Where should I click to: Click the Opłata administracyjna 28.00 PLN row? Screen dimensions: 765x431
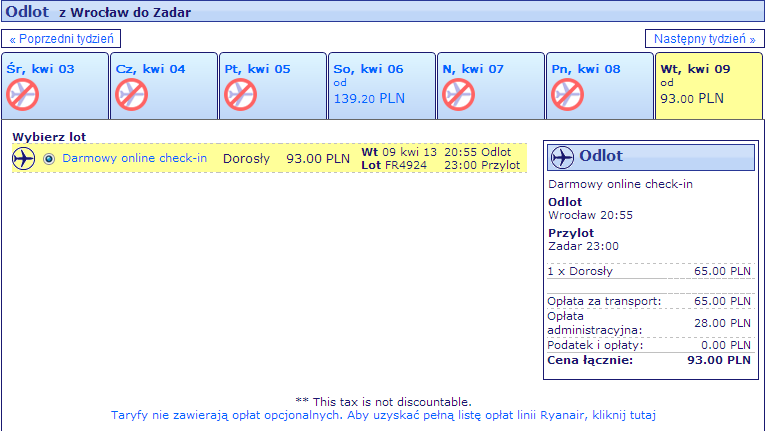click(x=649, y=323)
